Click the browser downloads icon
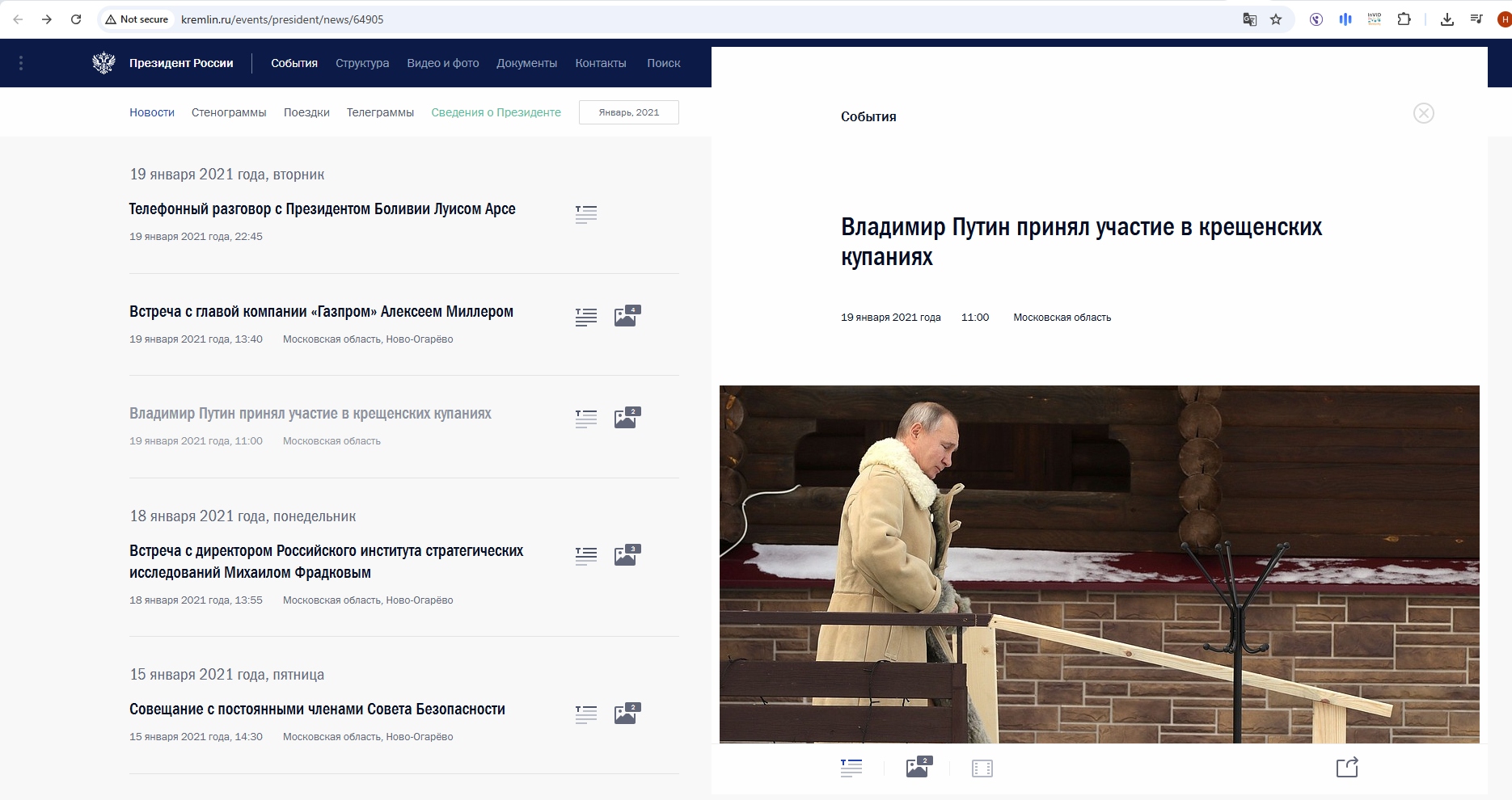The width and height of the screenshot is (1512, 800). point(1447,19)
